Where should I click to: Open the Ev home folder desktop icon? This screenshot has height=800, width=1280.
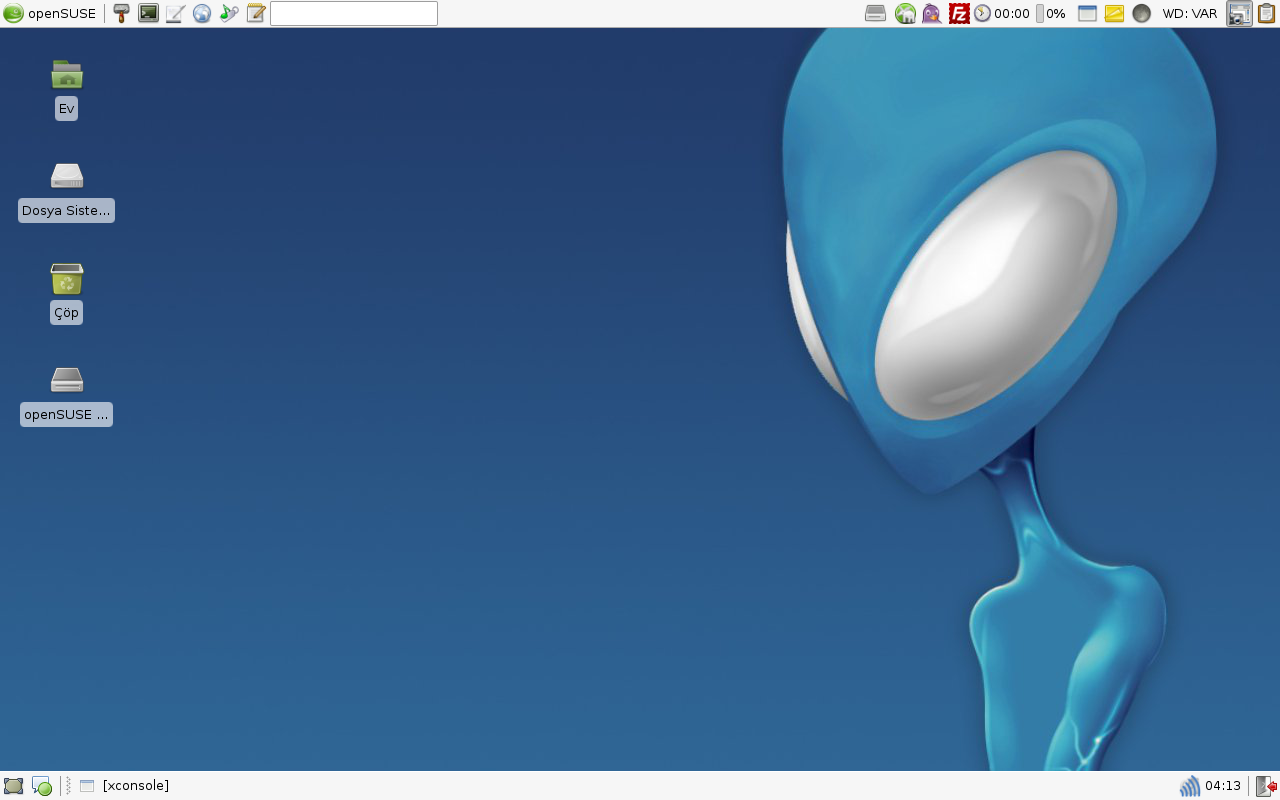click(x=66, y=88)
